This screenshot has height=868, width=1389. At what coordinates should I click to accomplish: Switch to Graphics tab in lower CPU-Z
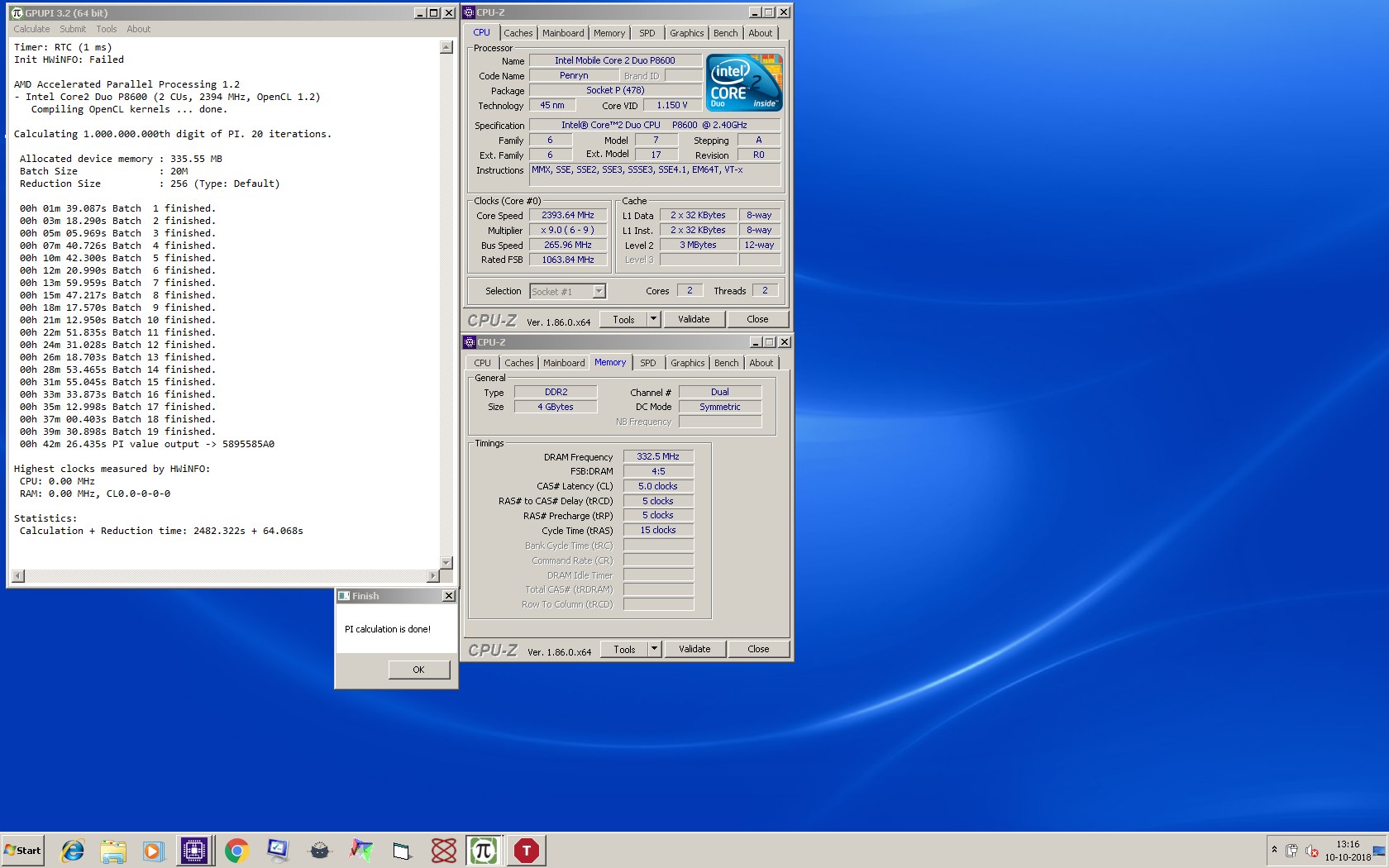pyautogui.click(x=688, y=363)
